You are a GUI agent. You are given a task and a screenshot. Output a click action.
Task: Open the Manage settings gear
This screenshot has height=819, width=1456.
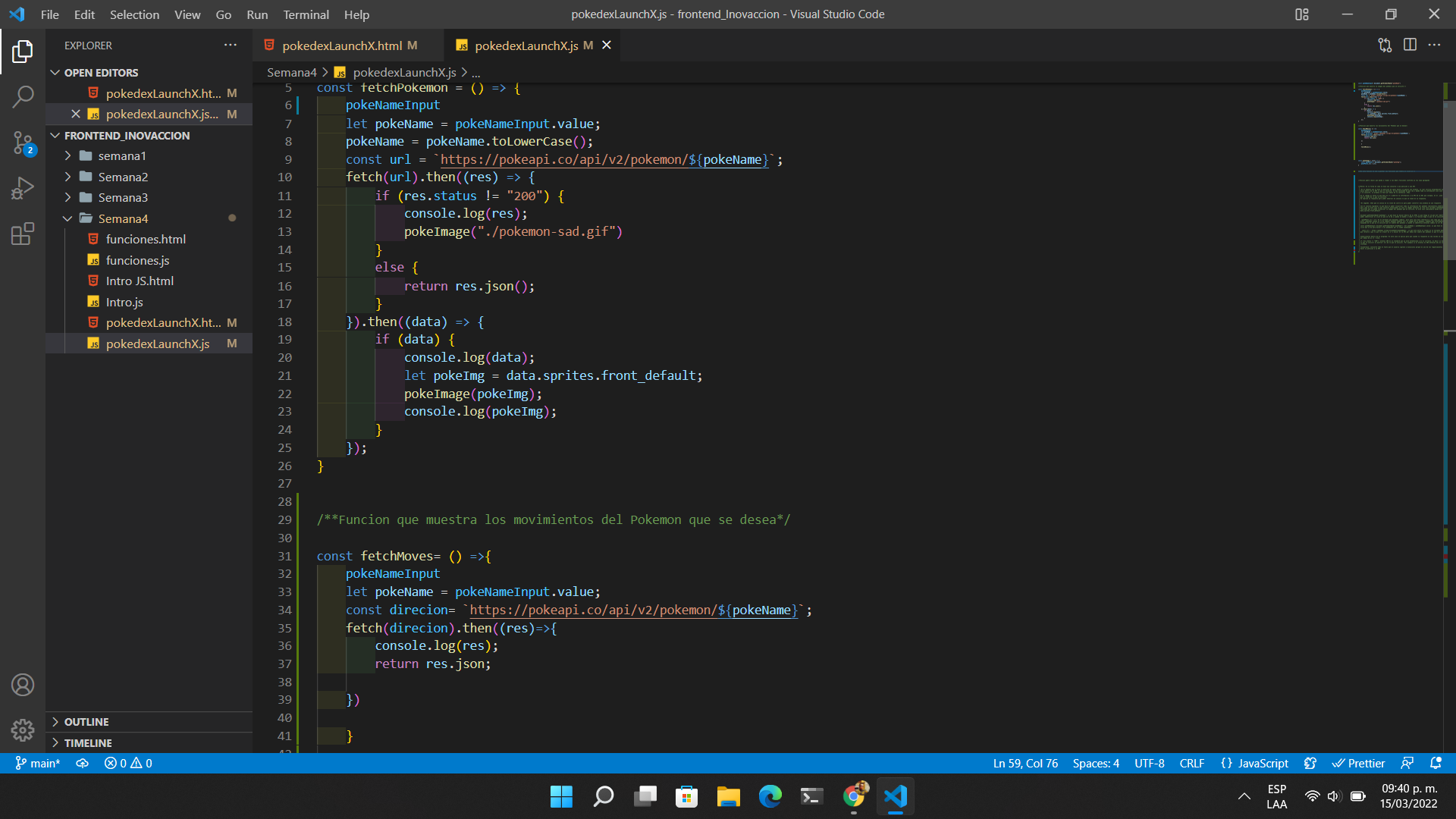[x=23, y=730]
